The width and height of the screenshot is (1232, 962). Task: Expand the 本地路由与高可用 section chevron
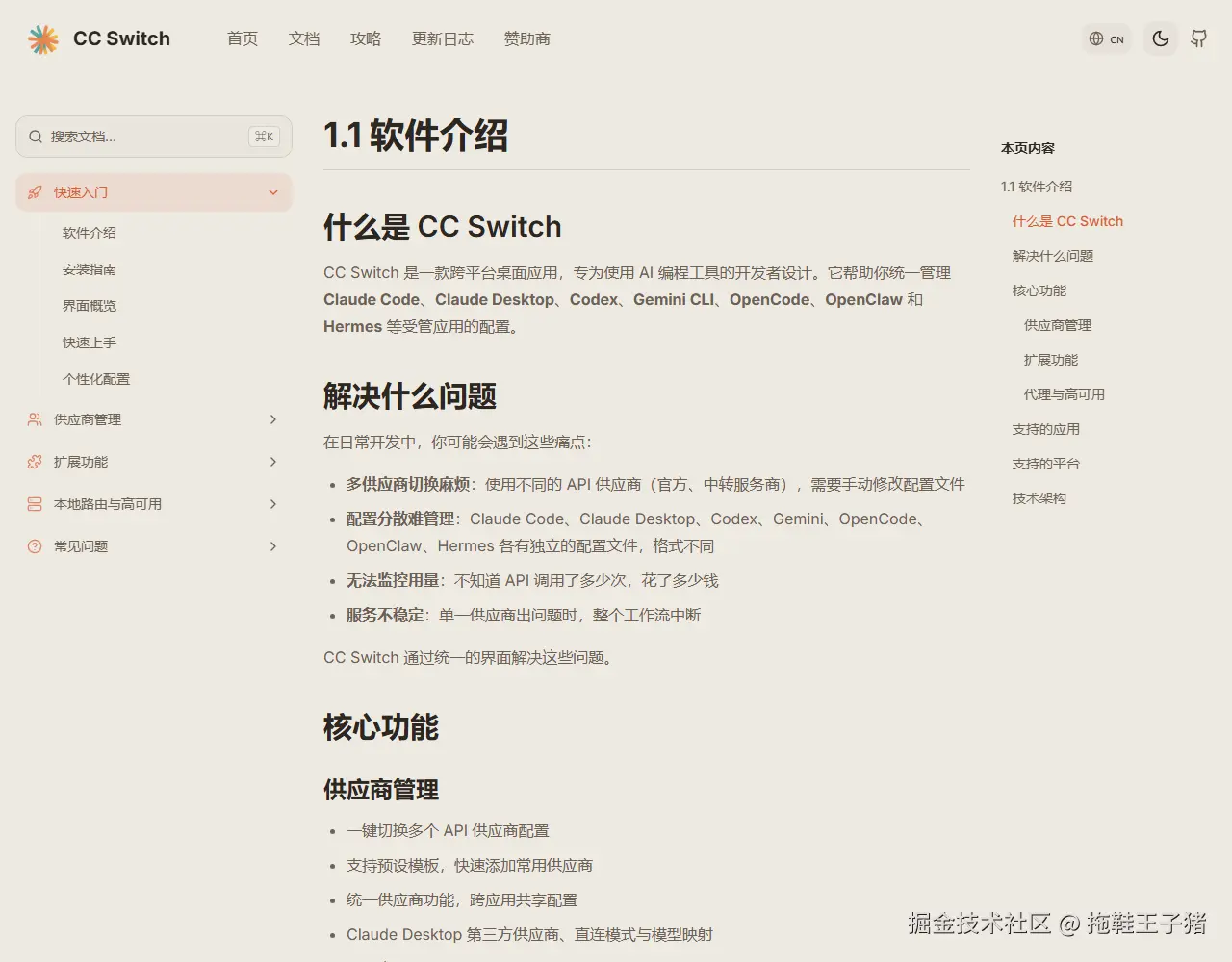point(273,504)
